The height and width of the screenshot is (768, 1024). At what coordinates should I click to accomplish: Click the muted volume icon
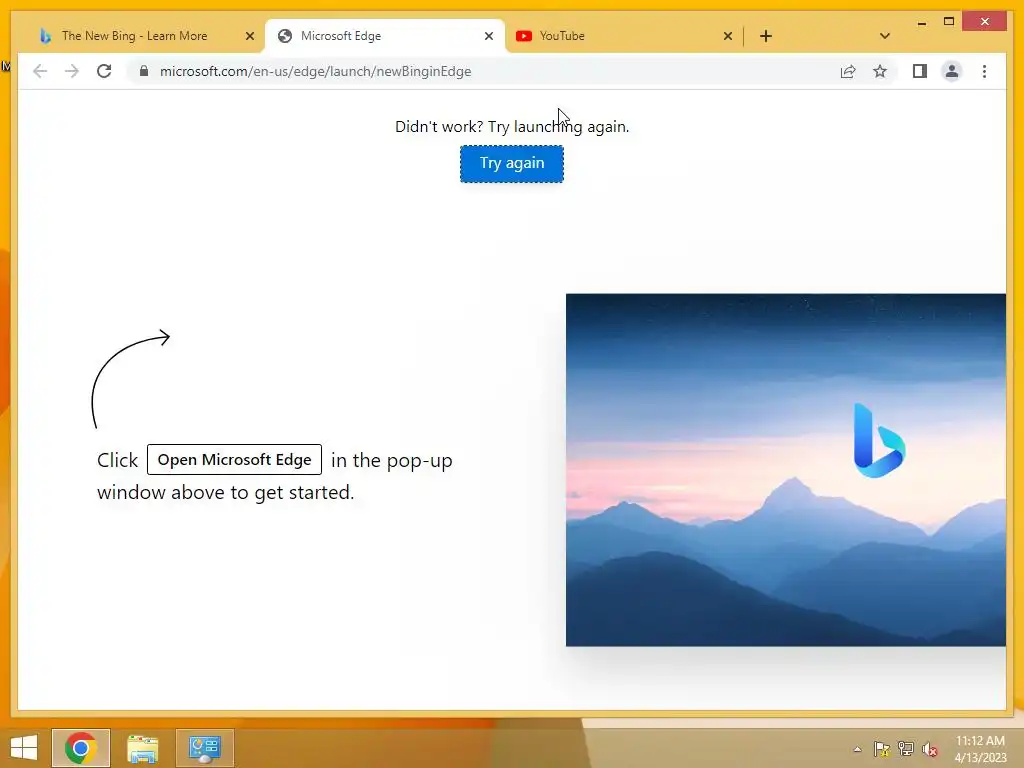(x=929, y=749)
